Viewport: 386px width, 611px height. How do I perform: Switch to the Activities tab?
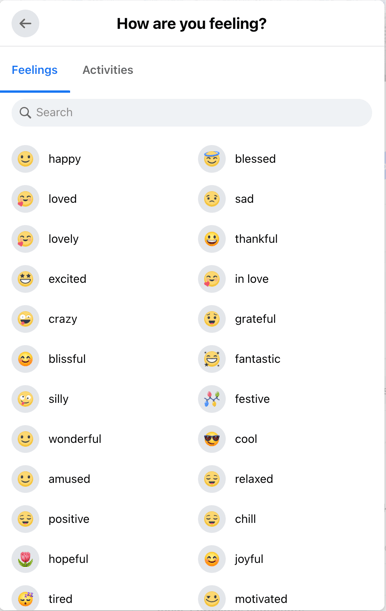pyautogui.click(x=108, y=70)
